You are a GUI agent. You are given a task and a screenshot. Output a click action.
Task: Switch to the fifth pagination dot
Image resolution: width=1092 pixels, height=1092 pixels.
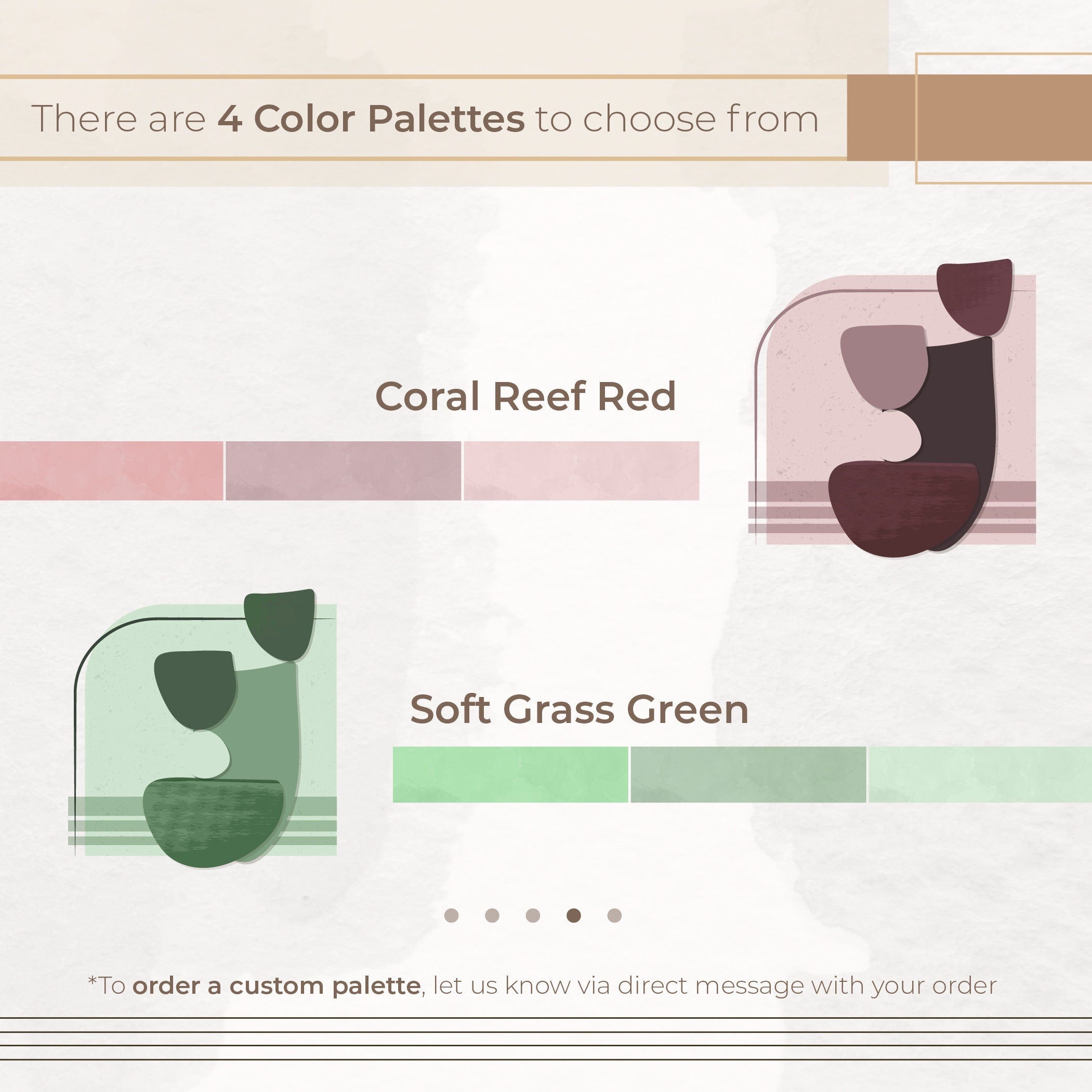tap(614, 916)
